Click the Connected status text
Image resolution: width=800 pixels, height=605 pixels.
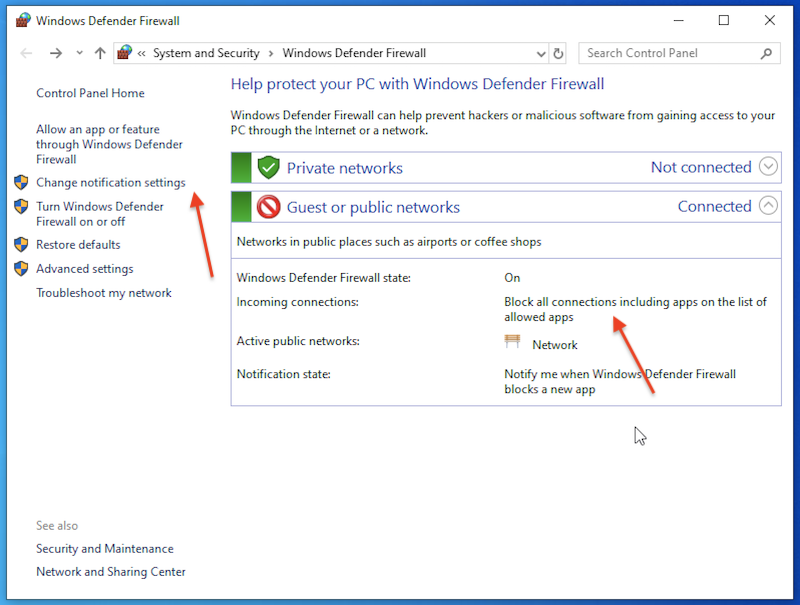pos(714,206)
